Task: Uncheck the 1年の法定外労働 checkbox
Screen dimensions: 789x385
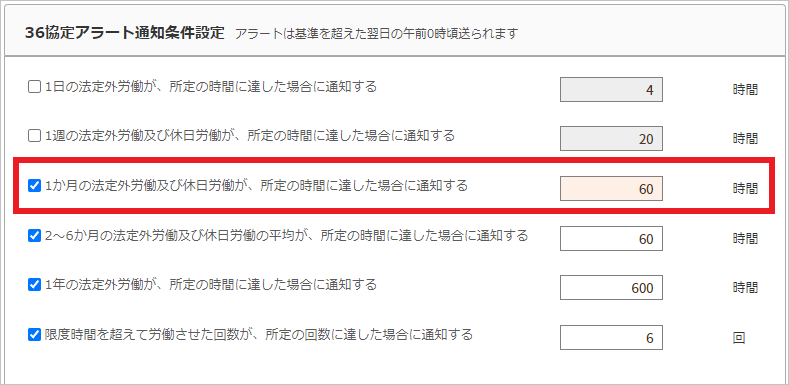Action: (x=34, y=285)
